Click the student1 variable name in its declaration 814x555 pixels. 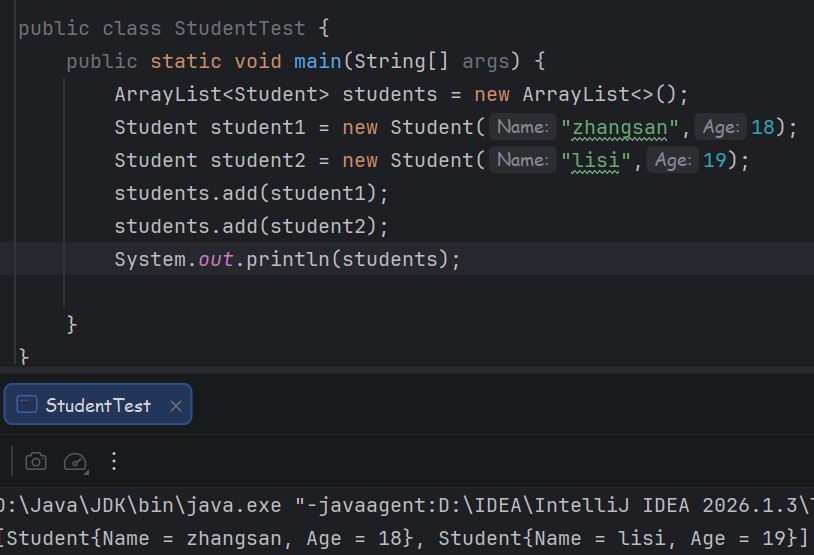[257, 128]
